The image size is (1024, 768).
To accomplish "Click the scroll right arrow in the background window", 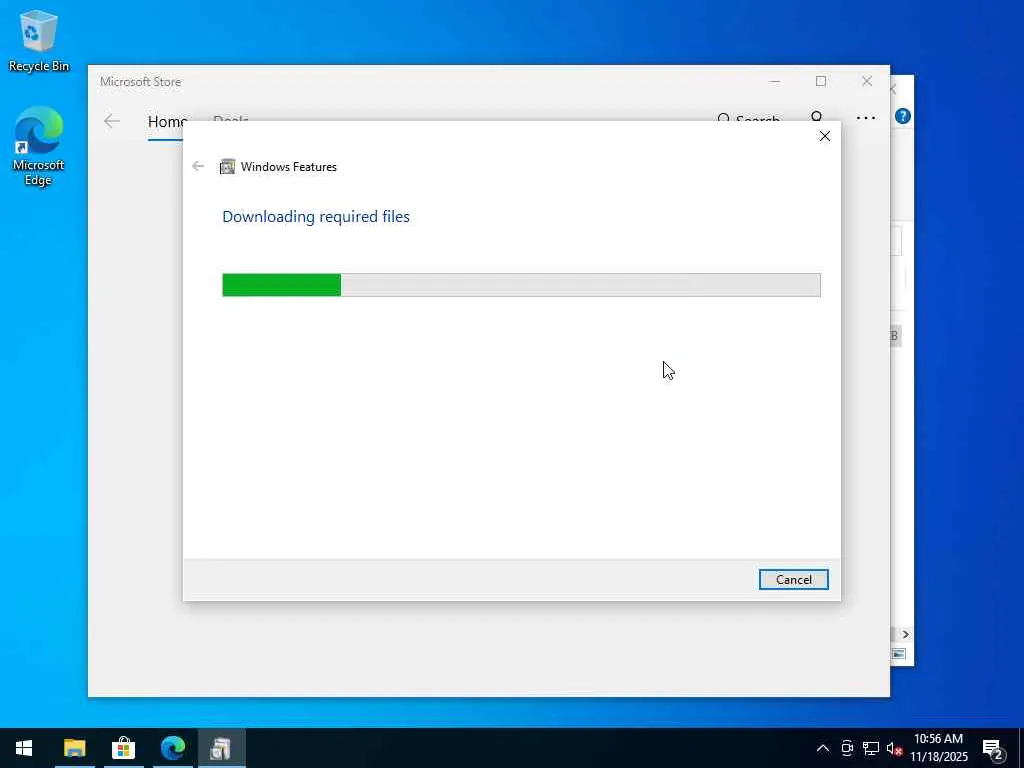I will point(905,634).
